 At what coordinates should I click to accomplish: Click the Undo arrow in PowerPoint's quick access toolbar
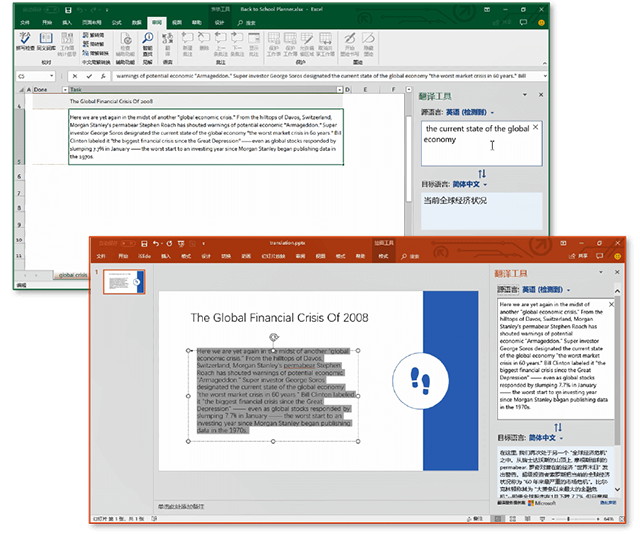(156, 243)
